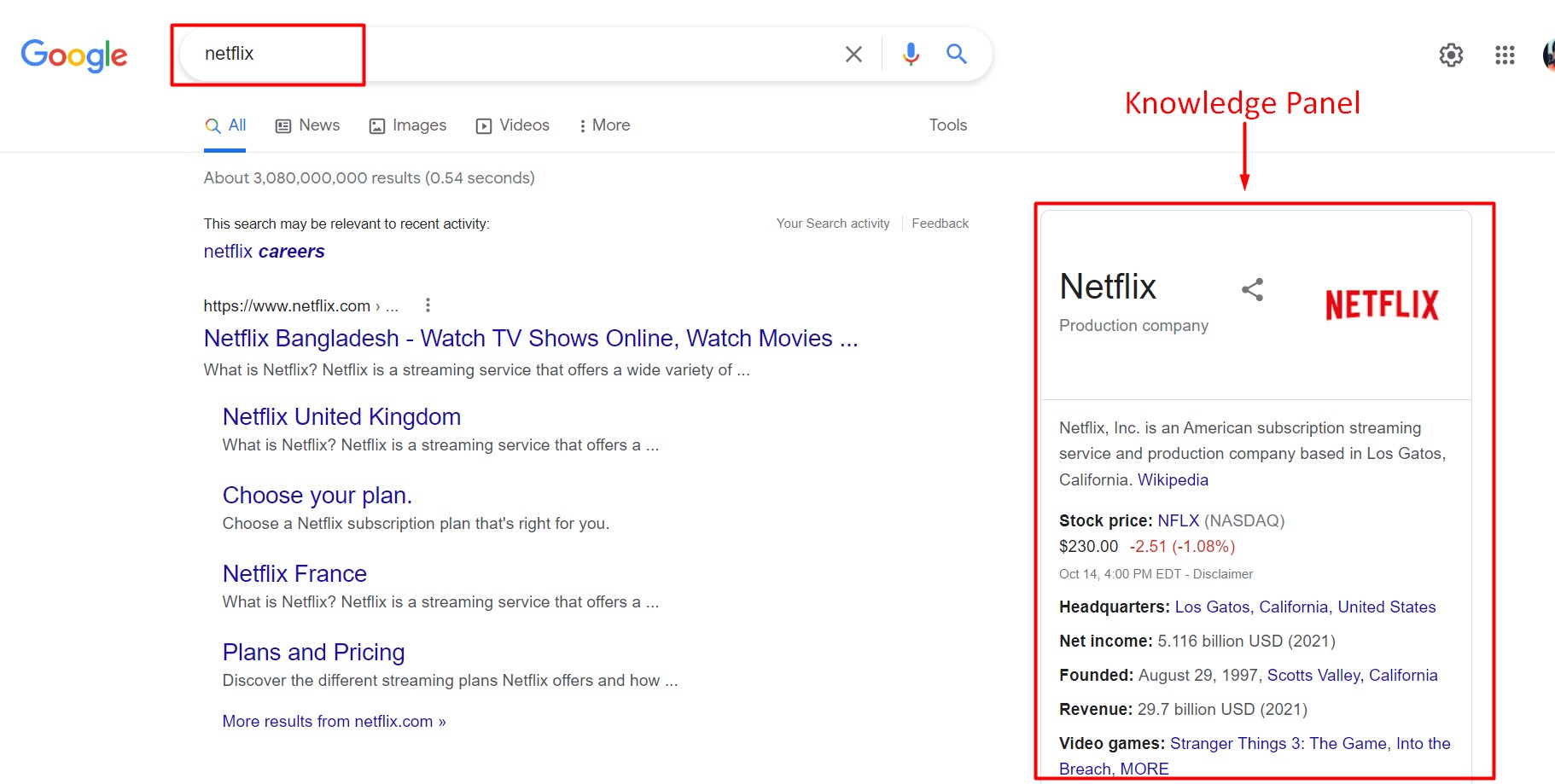Open Netflix Bangladesh result title
Image resolution: width=1555 pixels, height=784 pixels.
531,339
